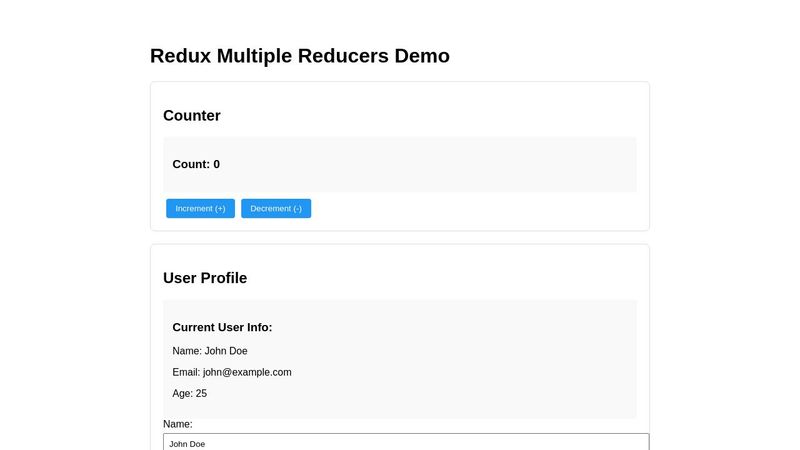The image size is (800, 450).
Task: Select the User Profile section heading
Action: [x=205, y=278]
